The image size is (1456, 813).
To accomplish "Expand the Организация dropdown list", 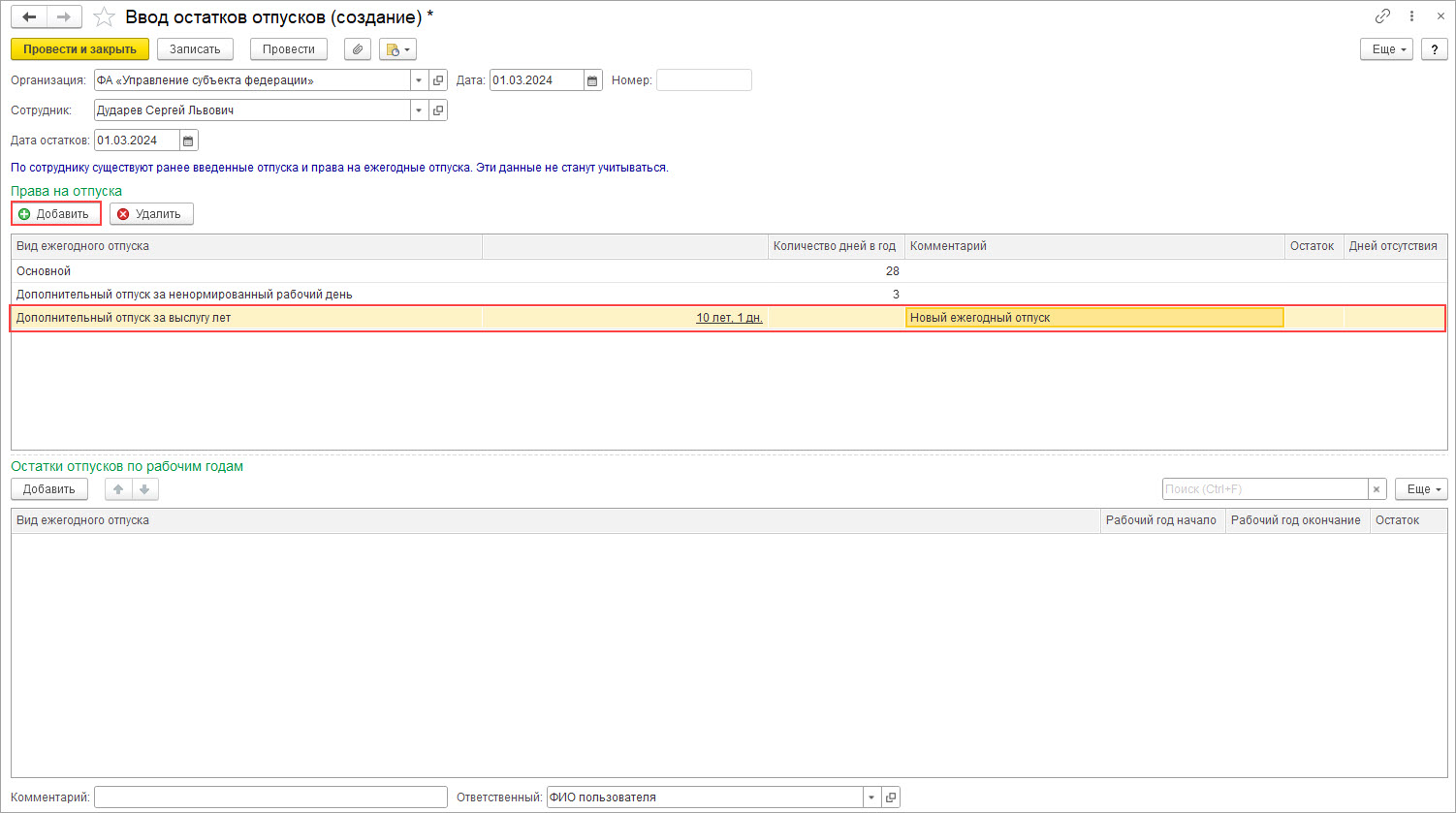I will point(419,80).
